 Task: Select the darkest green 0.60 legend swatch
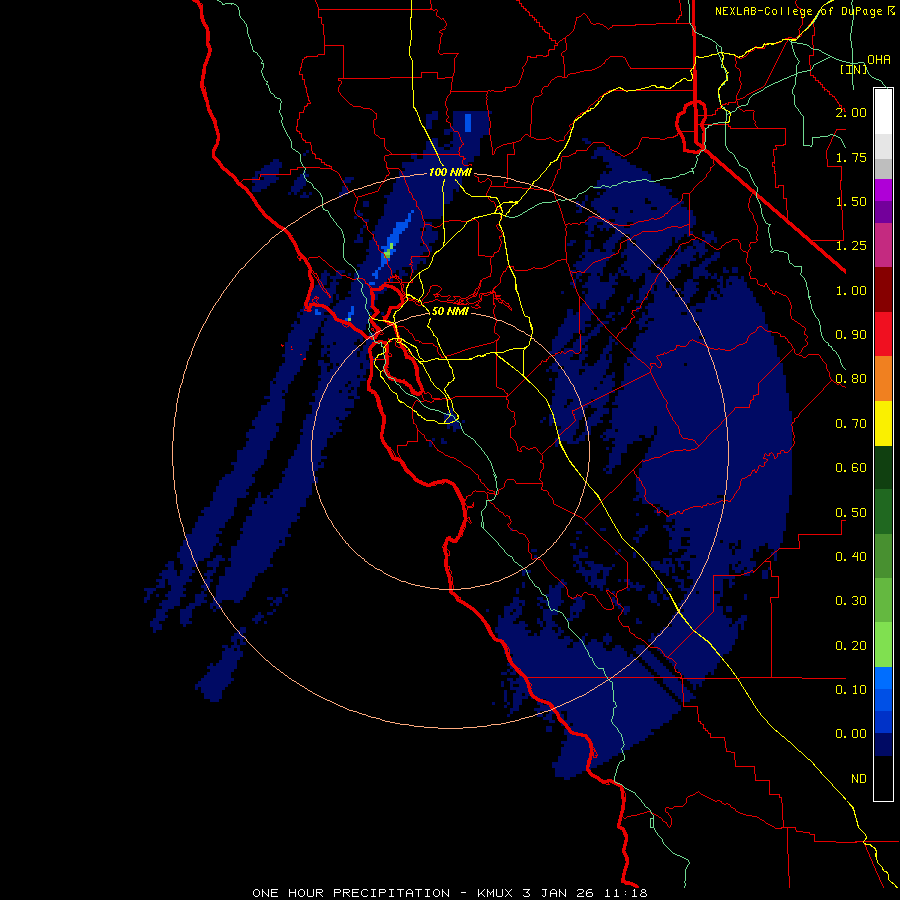[x=883, y=468]
